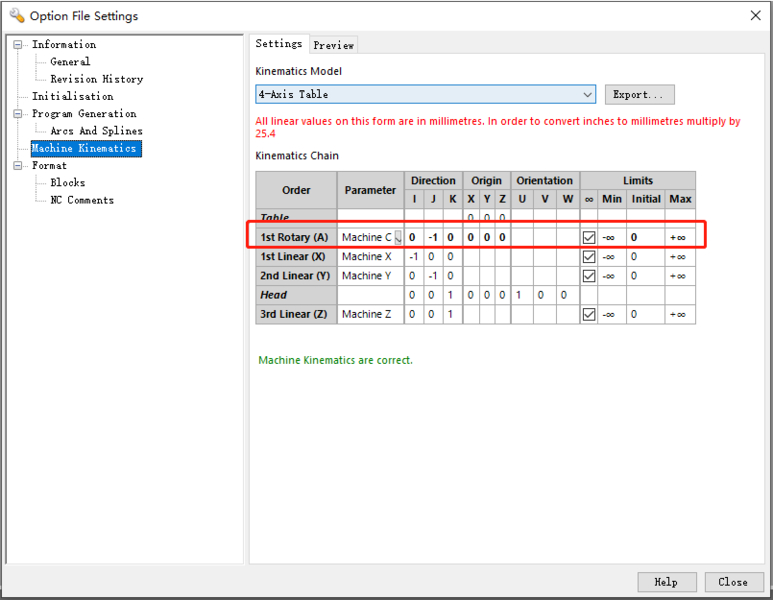Screen dimensions: 773x600
Task: Disable infinite limits for 3rd Linear (Z)
Action: tap(589, 315)
